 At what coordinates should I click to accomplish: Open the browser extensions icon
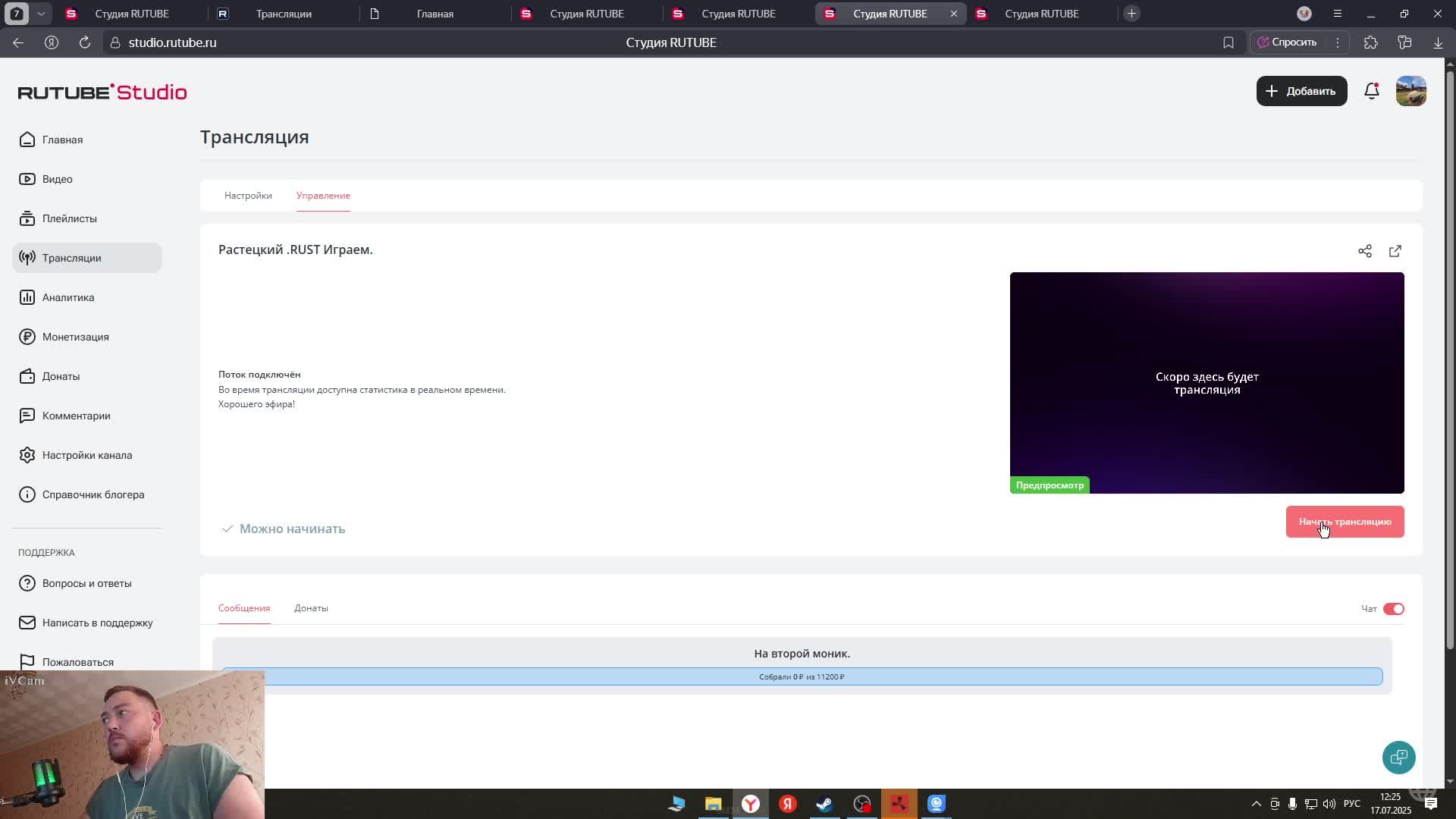coord(1371,42)
